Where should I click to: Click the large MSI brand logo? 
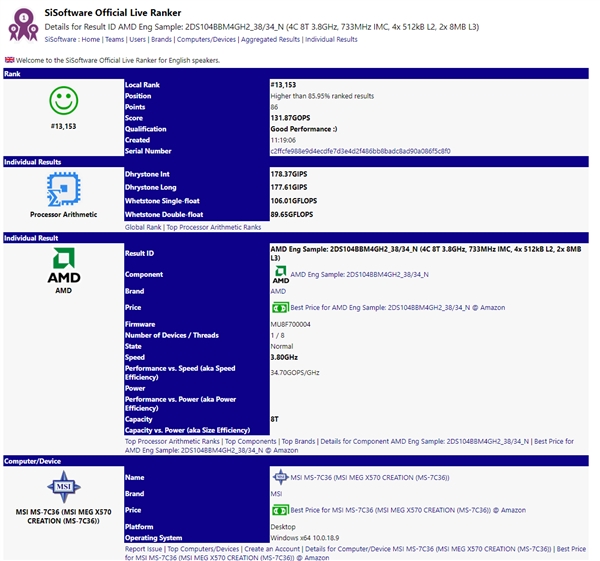click(x=63, y=489)
